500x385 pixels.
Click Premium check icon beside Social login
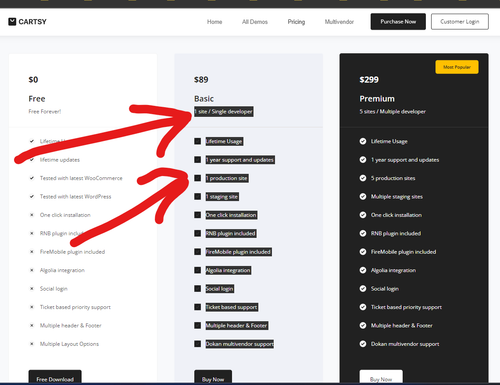(363, 289)
